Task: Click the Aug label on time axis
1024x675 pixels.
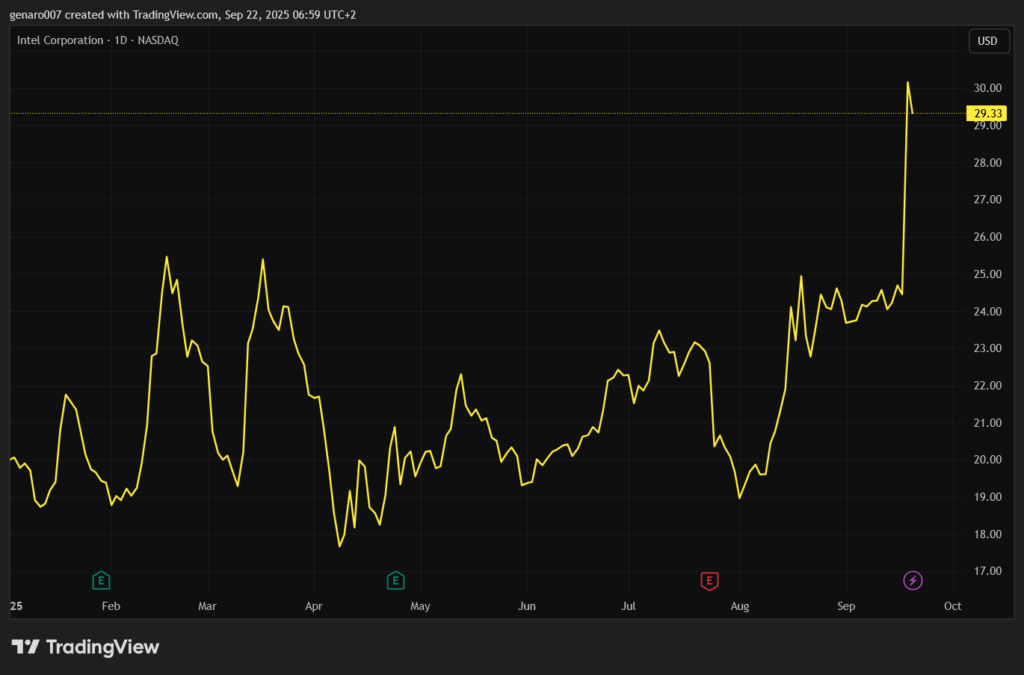Action: click(740, 606)
